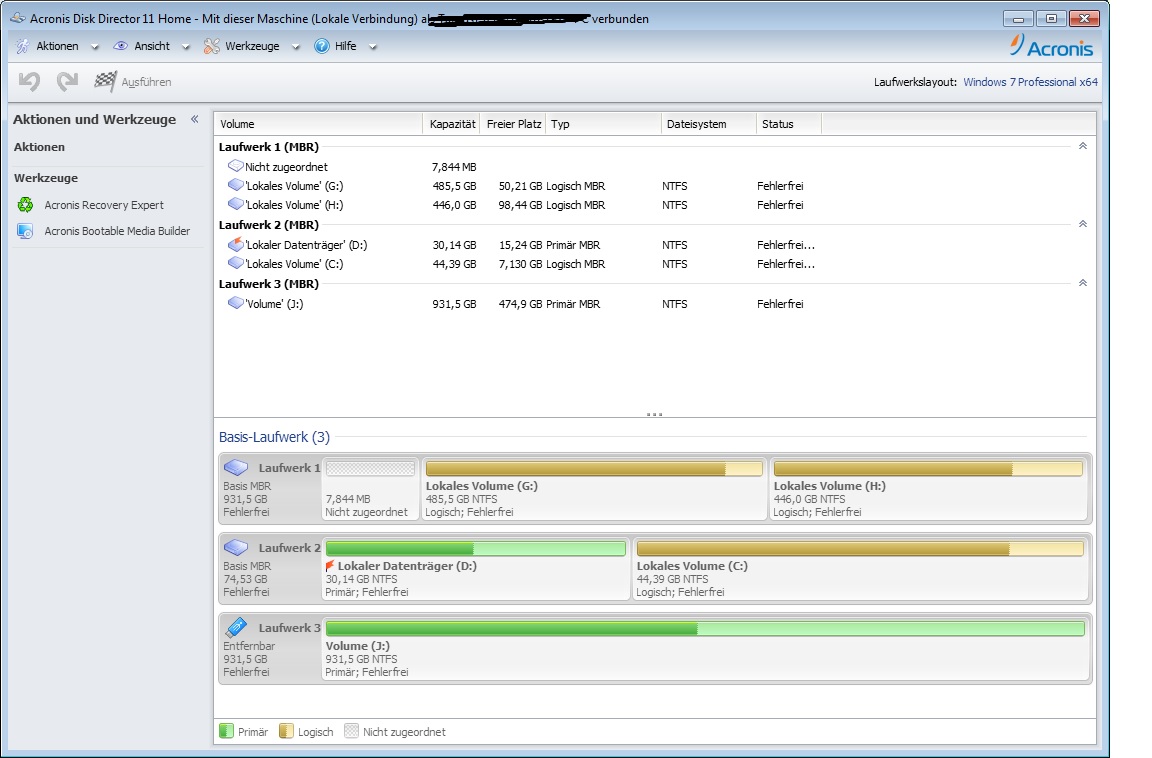
Task: Click the Acronis Recovery Expert recycle icon
Action: 26,205
